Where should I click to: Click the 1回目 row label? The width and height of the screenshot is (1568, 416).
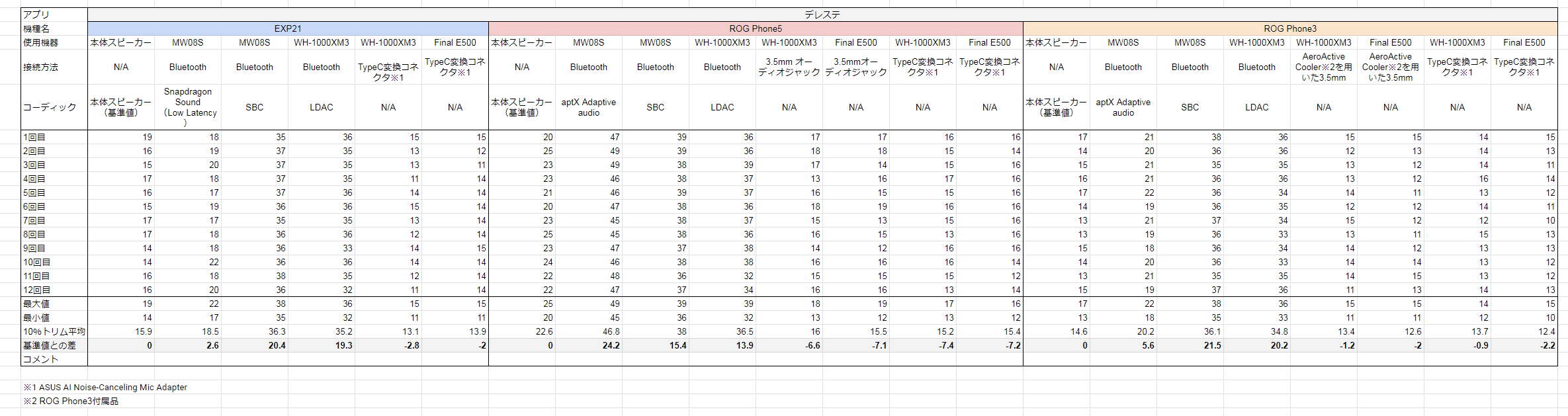54,137
